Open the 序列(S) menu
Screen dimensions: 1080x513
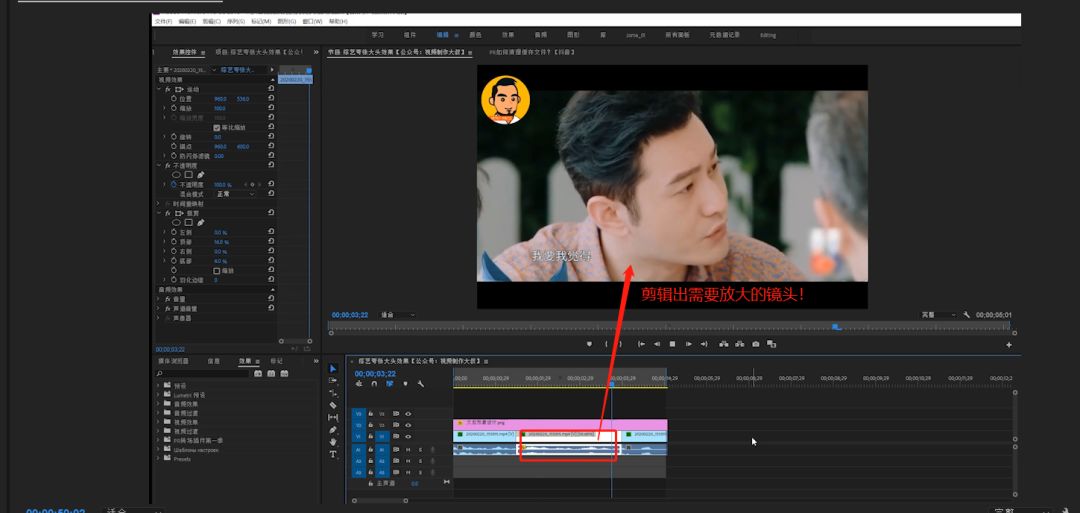[x=236, y=21]
